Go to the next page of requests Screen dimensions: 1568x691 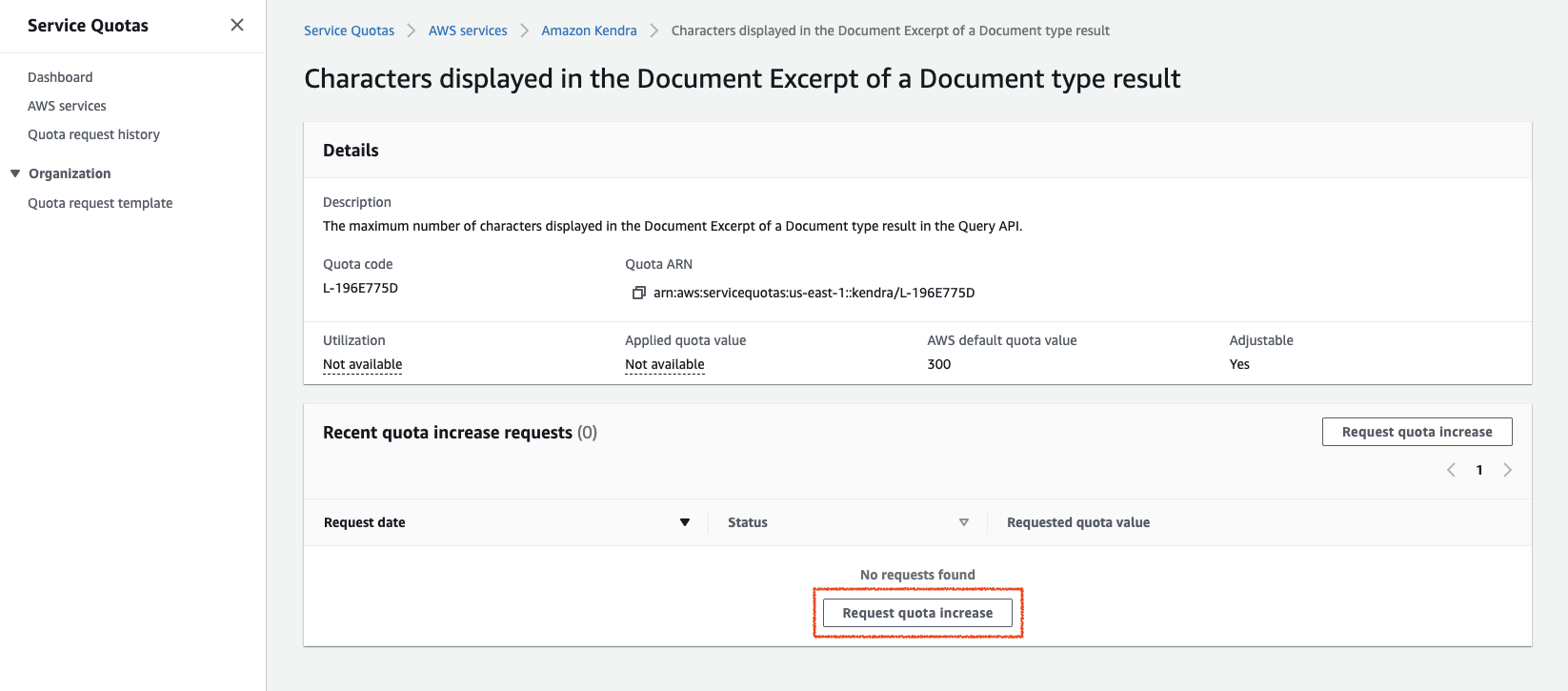[1507, 470]
